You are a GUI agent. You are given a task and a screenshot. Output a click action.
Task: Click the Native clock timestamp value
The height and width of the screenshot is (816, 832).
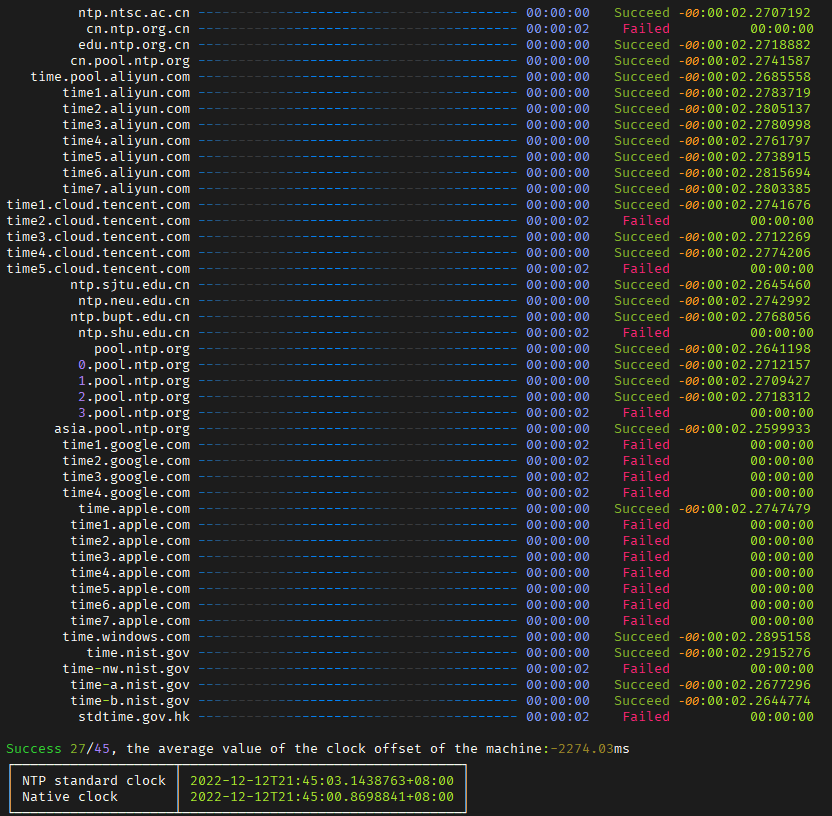pyautogui.click(x=321, y=797)
